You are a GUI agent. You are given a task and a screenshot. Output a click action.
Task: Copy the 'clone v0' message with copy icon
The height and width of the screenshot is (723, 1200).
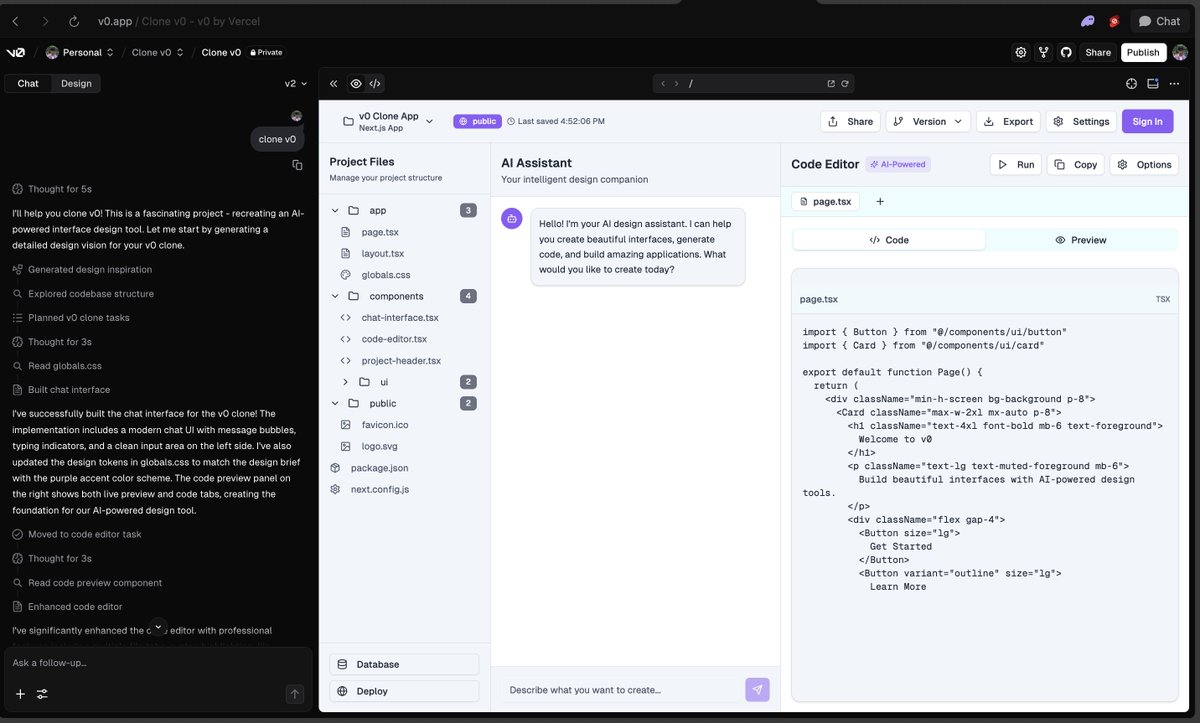point(297,164)
